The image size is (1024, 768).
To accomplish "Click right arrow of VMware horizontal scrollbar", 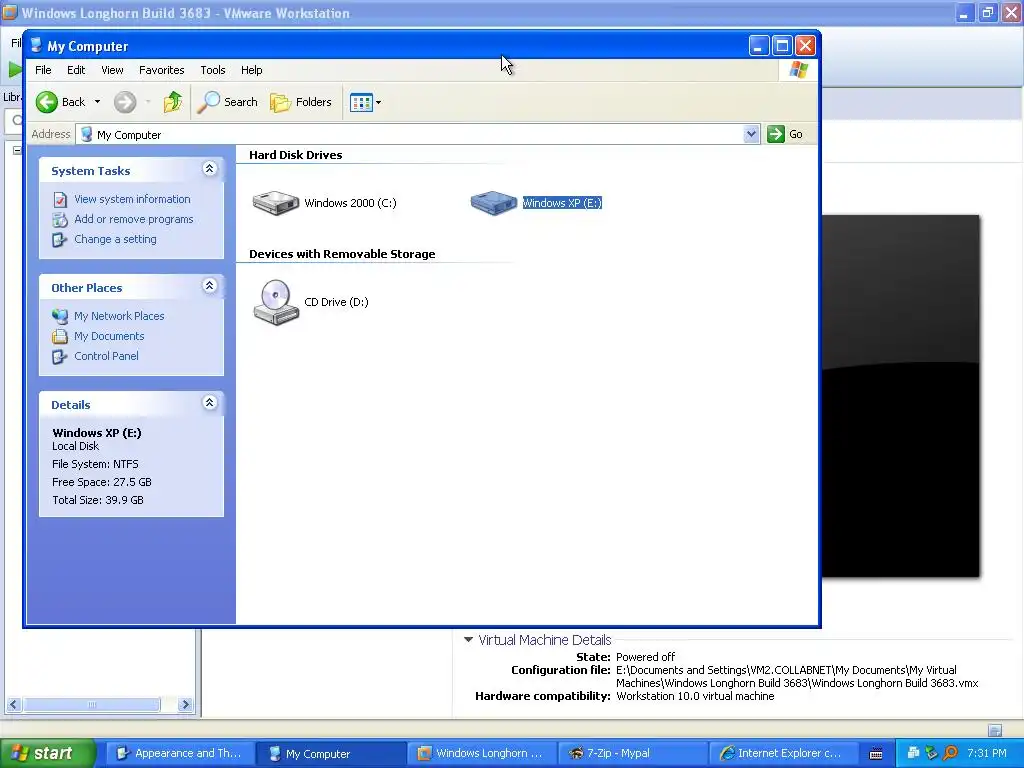I will tap(185, 705).
